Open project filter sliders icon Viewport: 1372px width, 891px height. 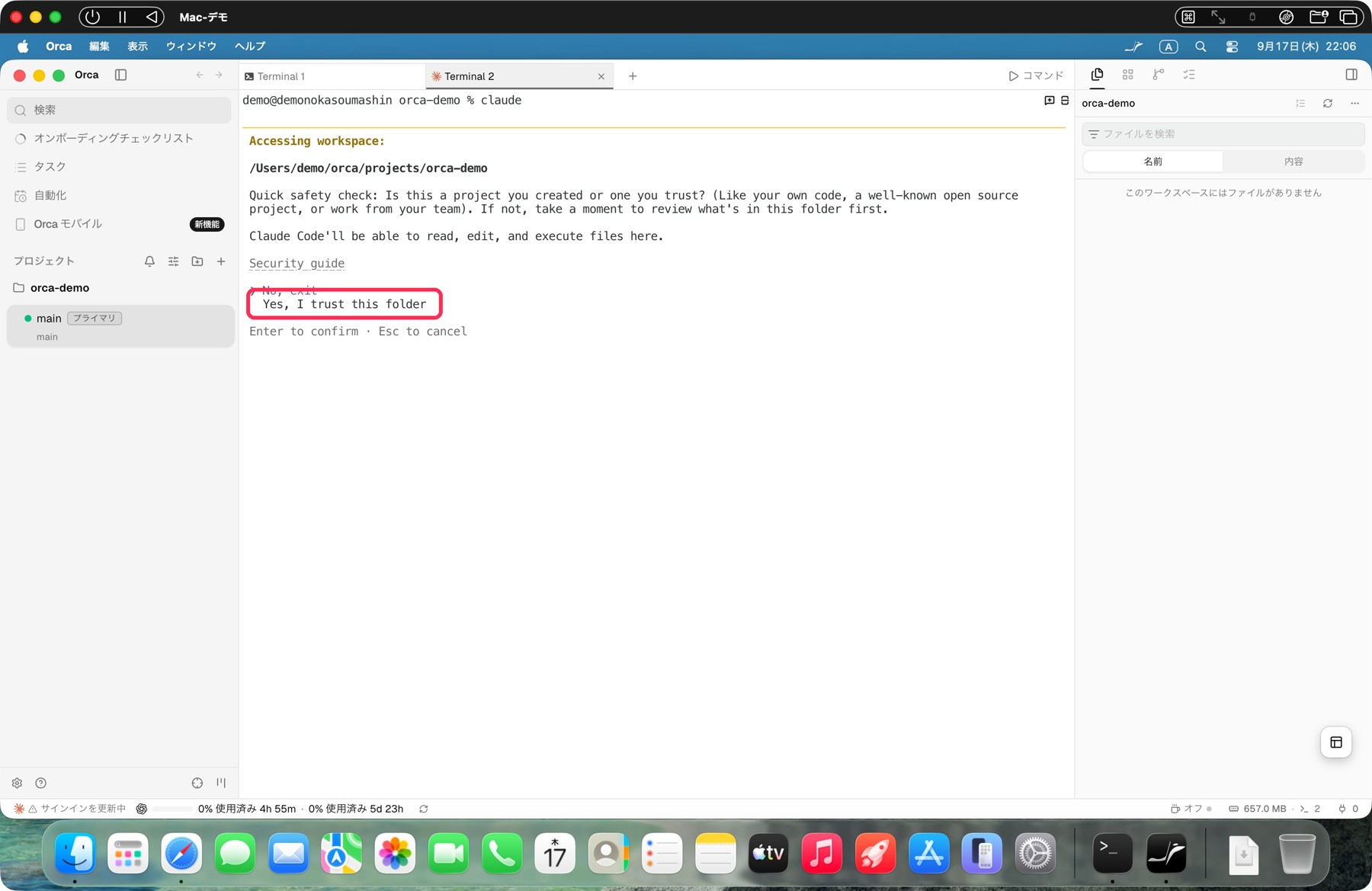pos(174,261)
